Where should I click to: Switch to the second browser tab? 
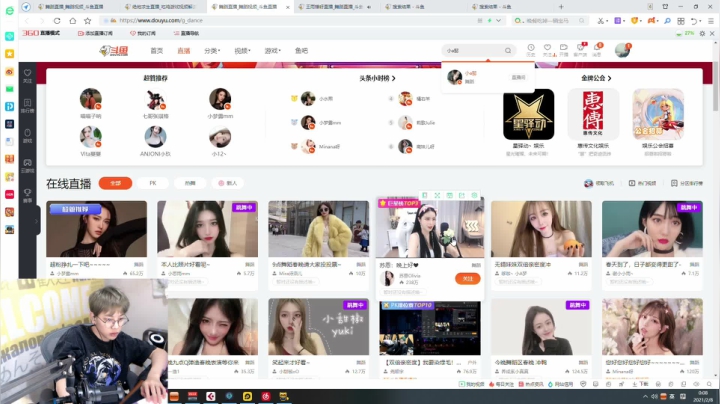(162, 7)
